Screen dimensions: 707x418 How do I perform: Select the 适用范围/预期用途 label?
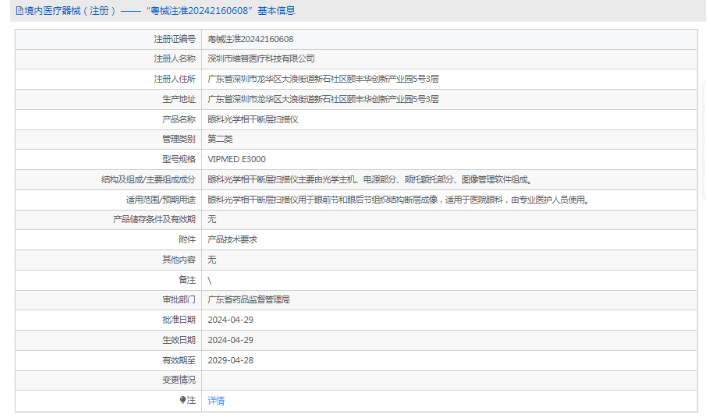click(161, 200)
